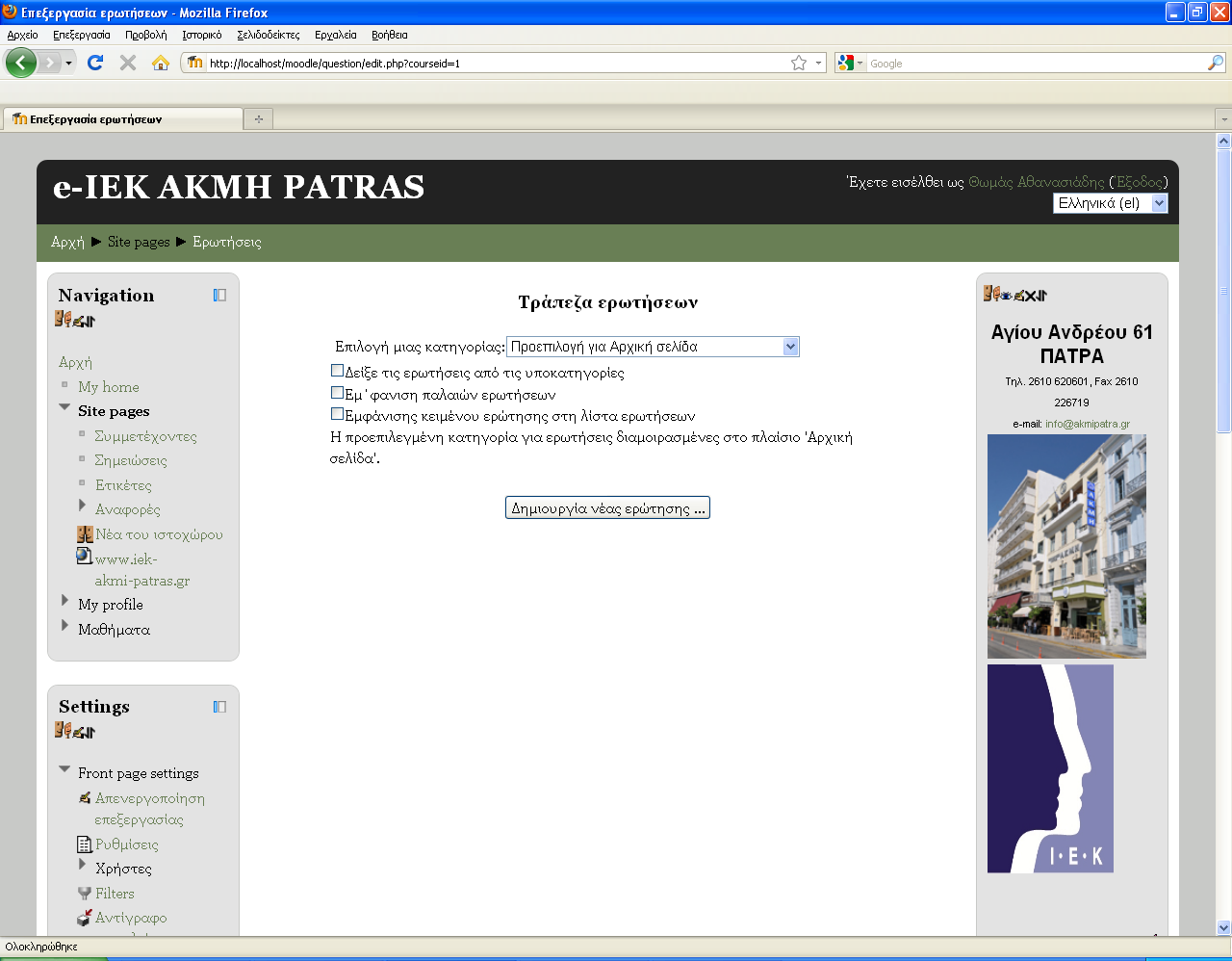Click the settings sheet icon beside Ρυθμίσεις
Viewport: 1232px width, 961px height.
pos(85,844)
